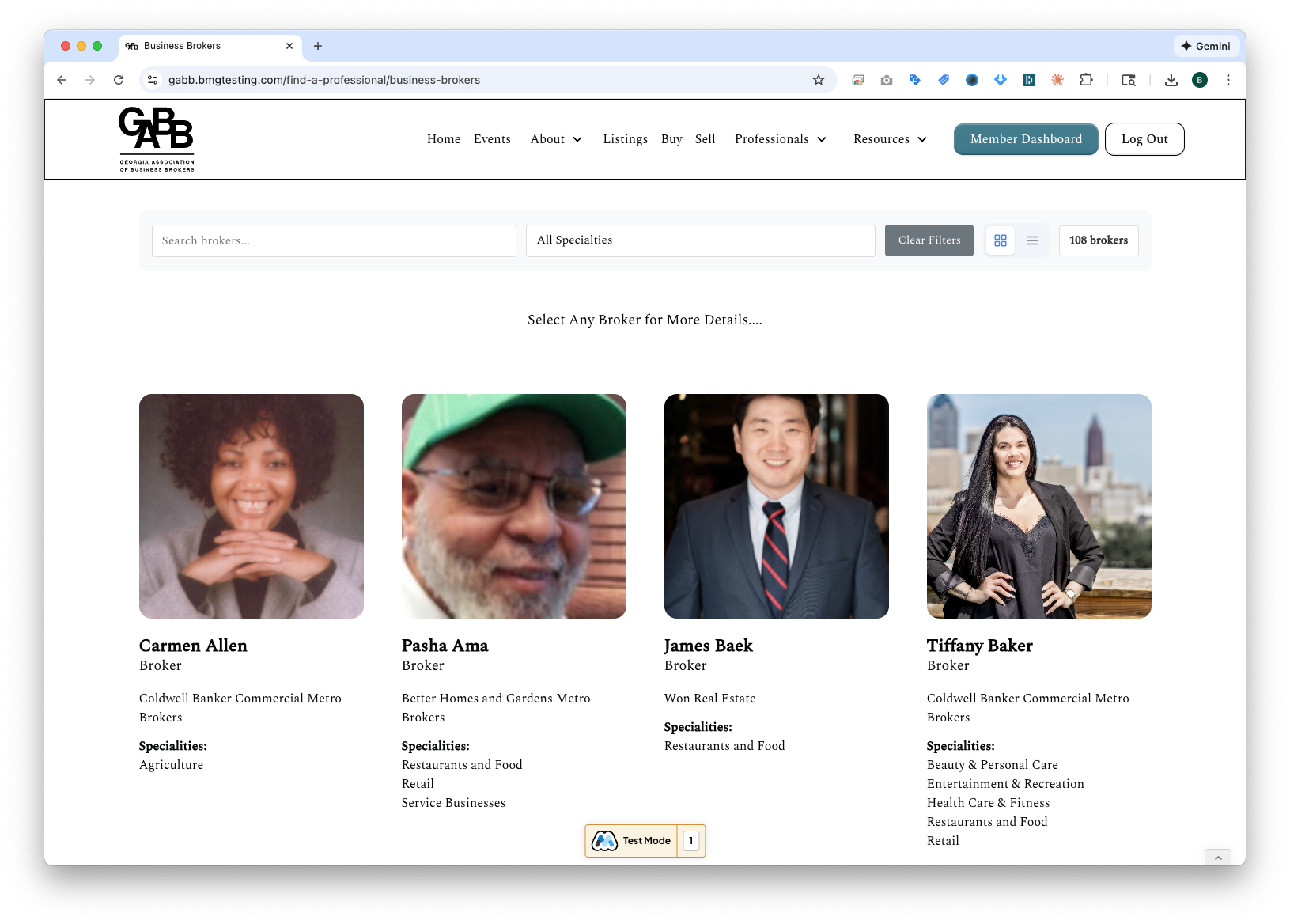This screenshot has height=924, width=1290.
Task: Click the Pasha Ama name
Action: click(x=445, y=646)
